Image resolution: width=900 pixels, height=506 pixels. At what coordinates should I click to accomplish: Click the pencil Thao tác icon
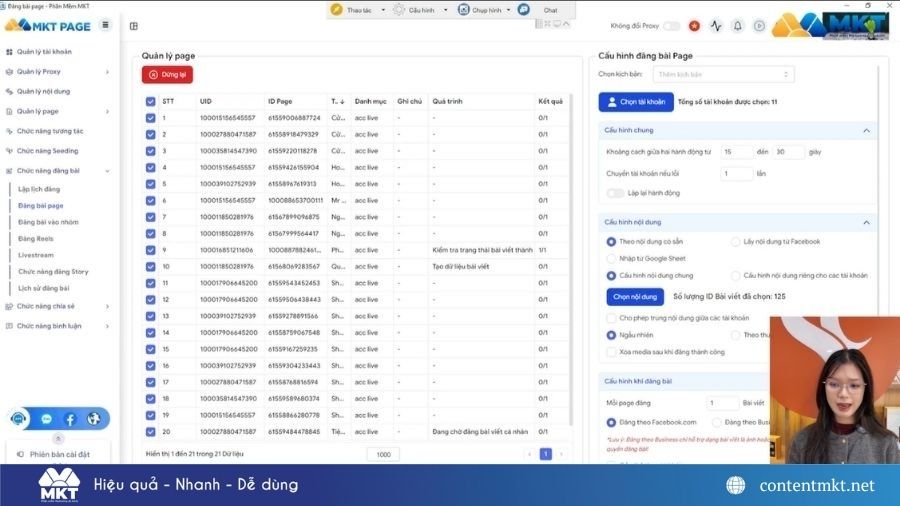click(x=336, y=10)
